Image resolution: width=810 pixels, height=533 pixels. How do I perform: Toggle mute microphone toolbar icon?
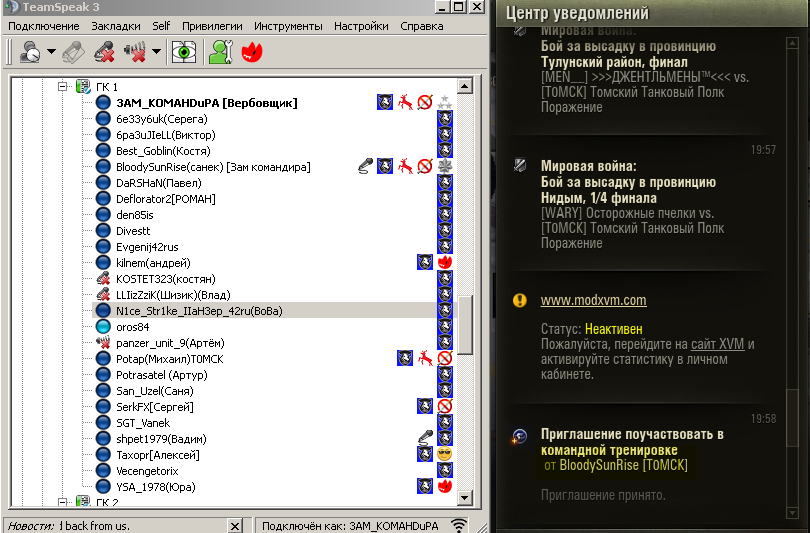(x=104, y=52)
